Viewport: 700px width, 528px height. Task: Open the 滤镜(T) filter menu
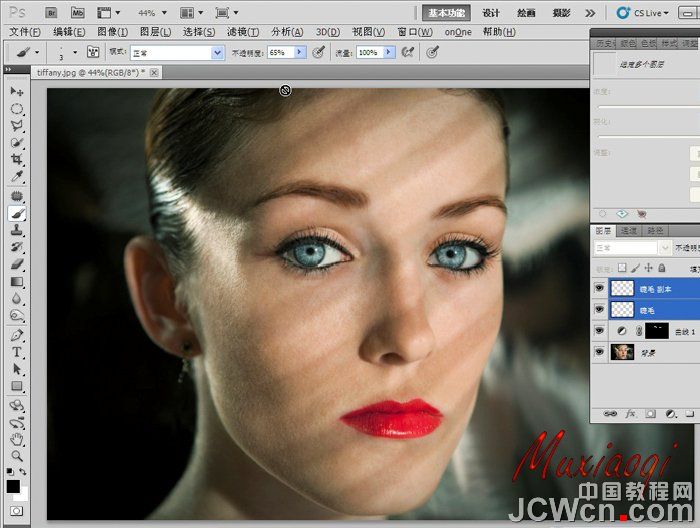pos(242,32)
